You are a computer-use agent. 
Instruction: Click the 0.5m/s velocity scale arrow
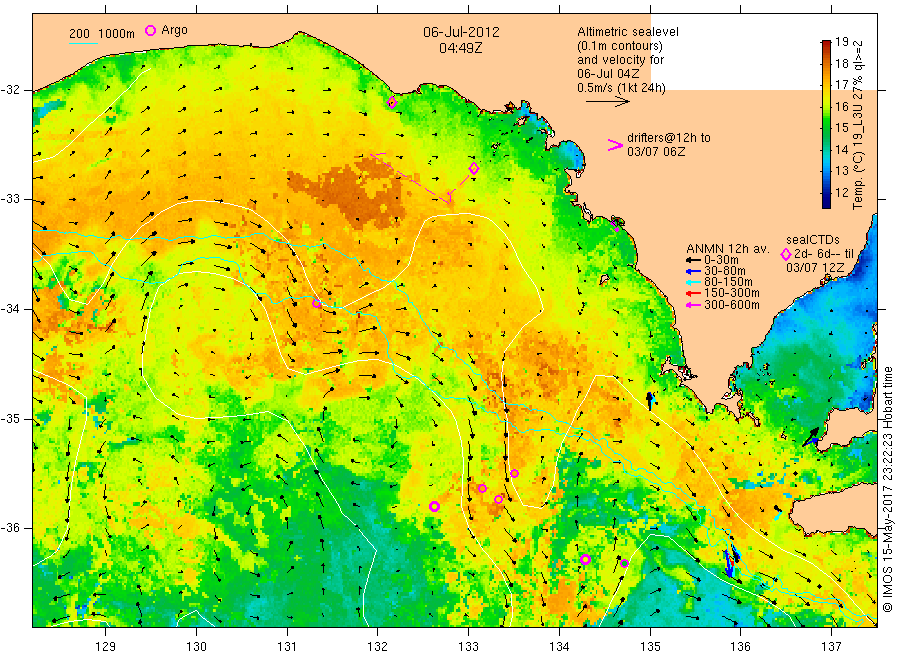tap(607, 102)
